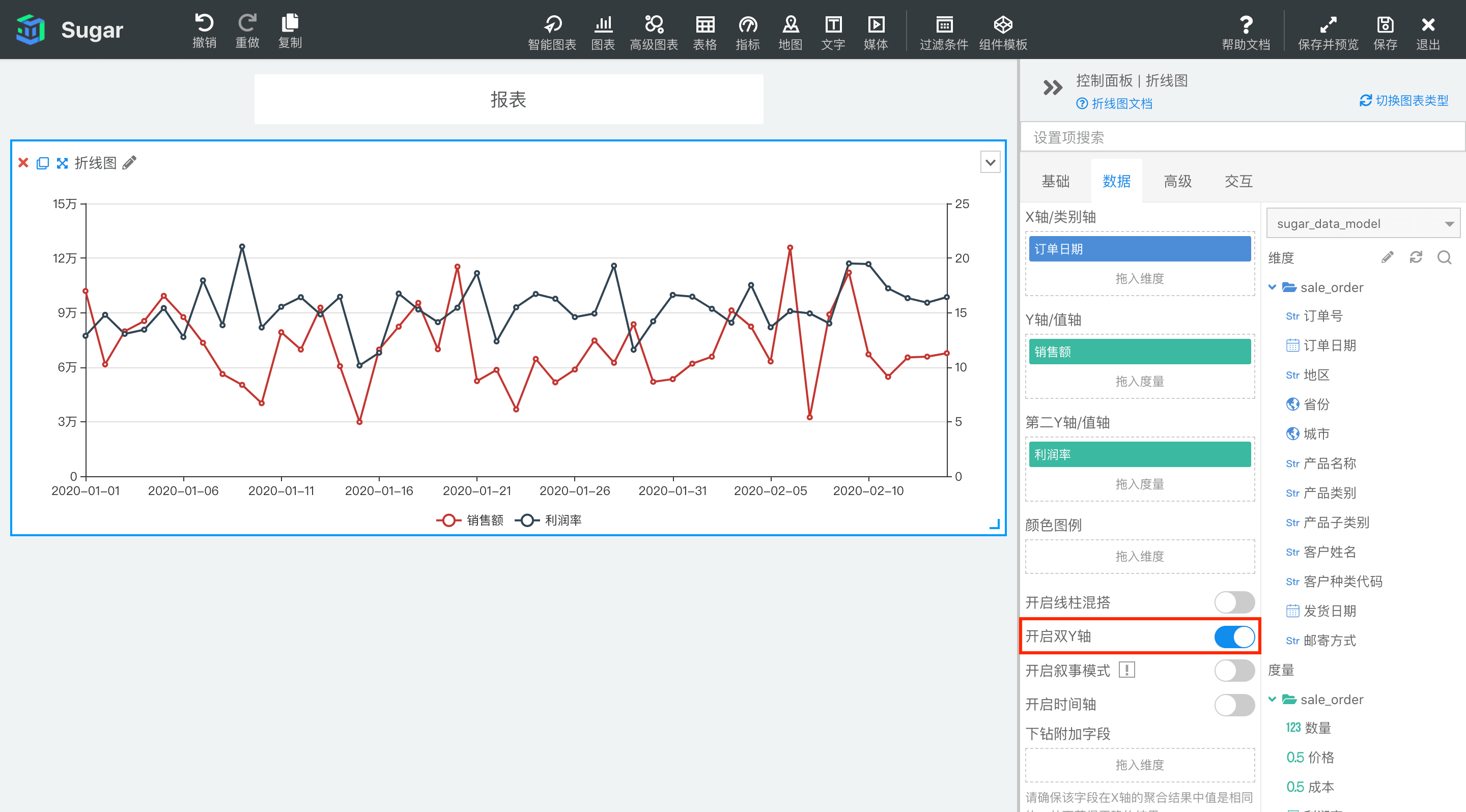Duplicate the line chart component icon

point(43,163)
